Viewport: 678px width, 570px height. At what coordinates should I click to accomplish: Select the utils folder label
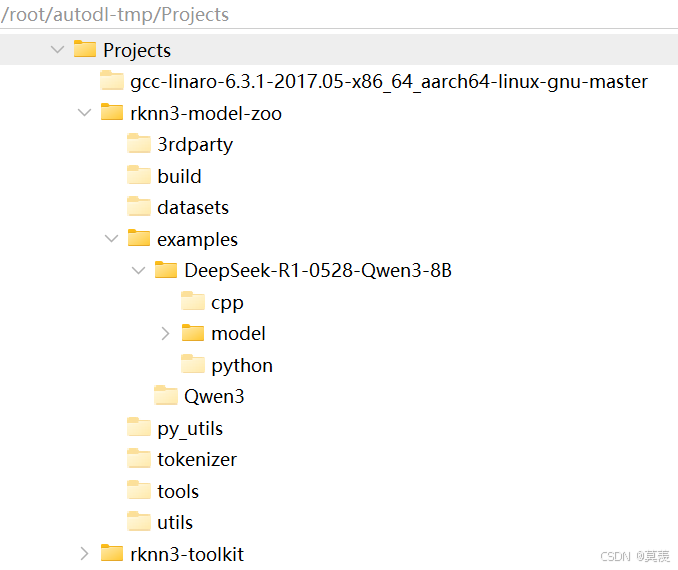pyautogui.click(x=175, y=522)
